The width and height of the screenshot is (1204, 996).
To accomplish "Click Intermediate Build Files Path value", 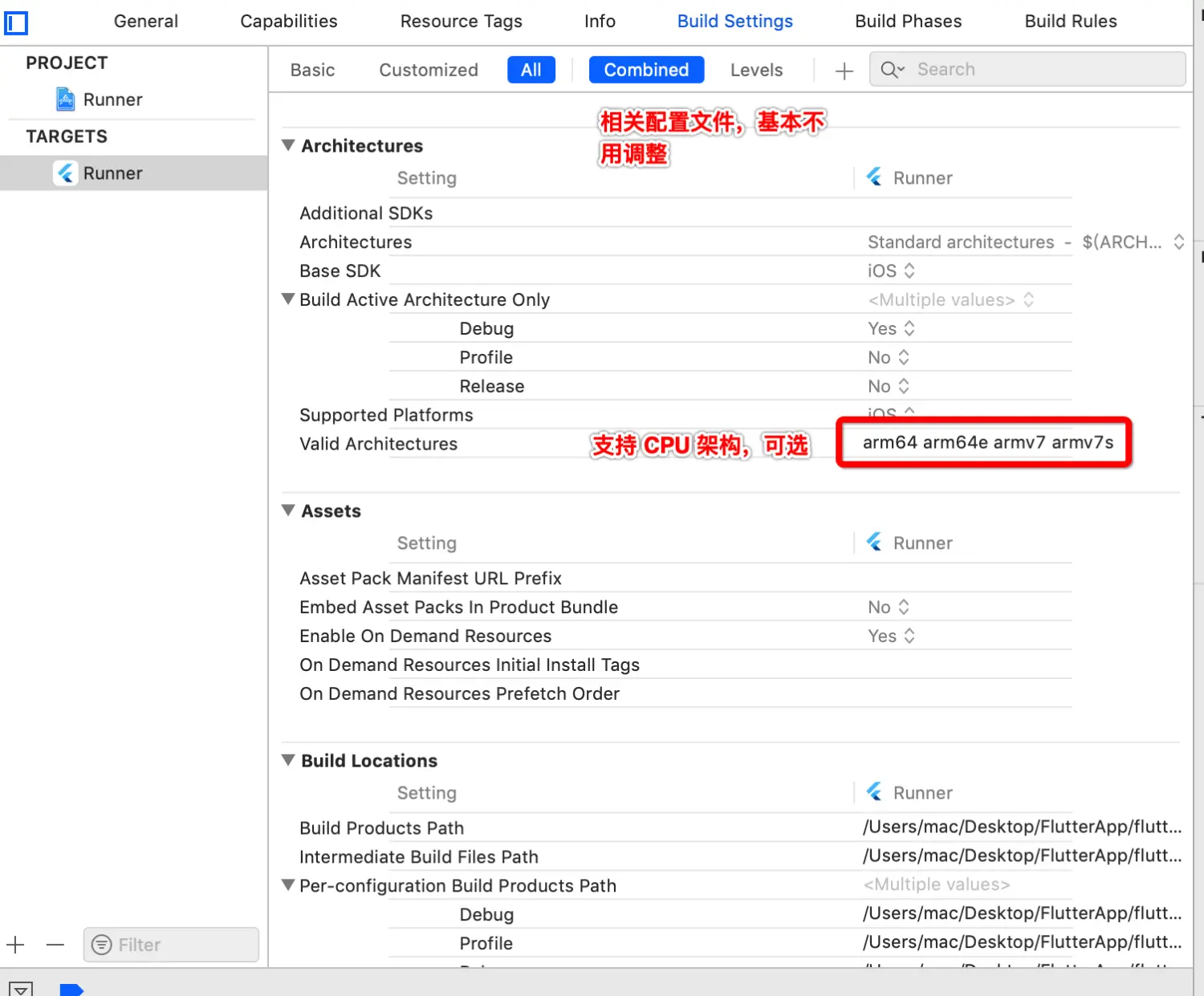I will click(x=1022, y=856).
